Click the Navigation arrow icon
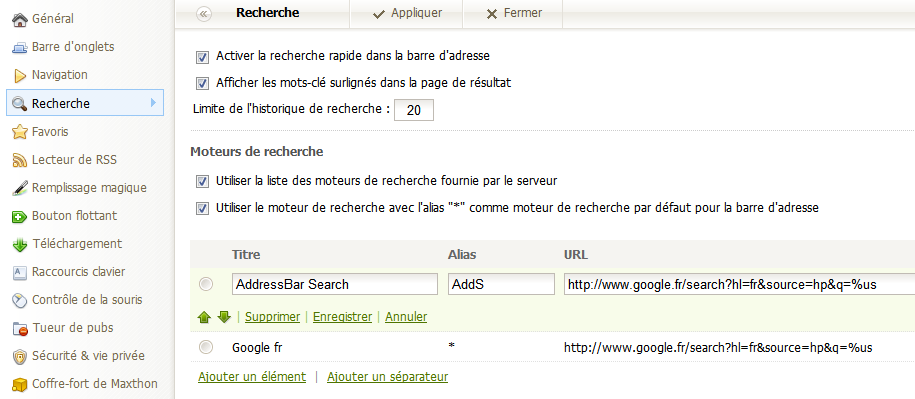This screenshot has height=399, width=915. click(20, 75)
